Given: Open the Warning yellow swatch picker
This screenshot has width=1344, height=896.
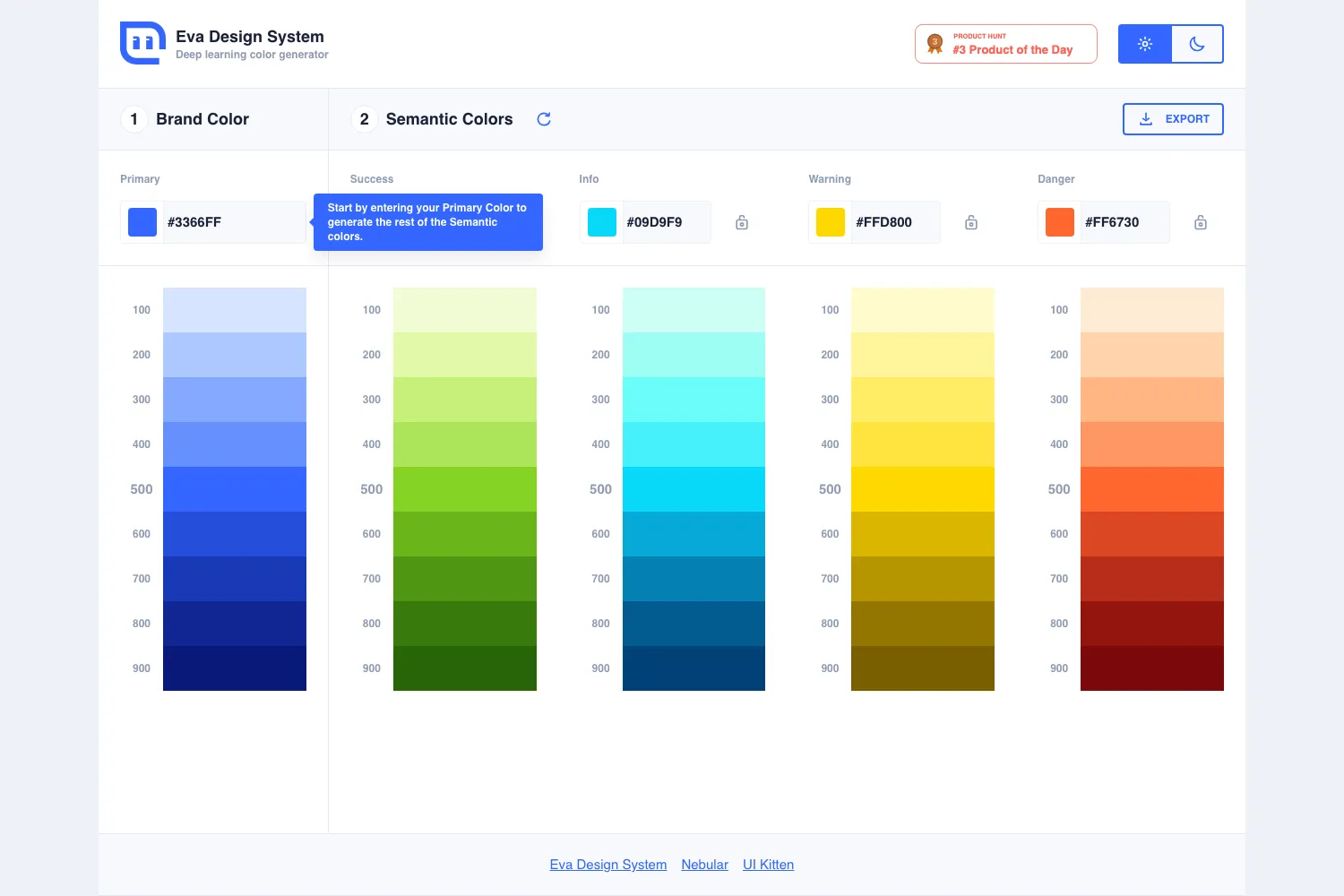Looking at the screenshot, I should pos(831,222).
